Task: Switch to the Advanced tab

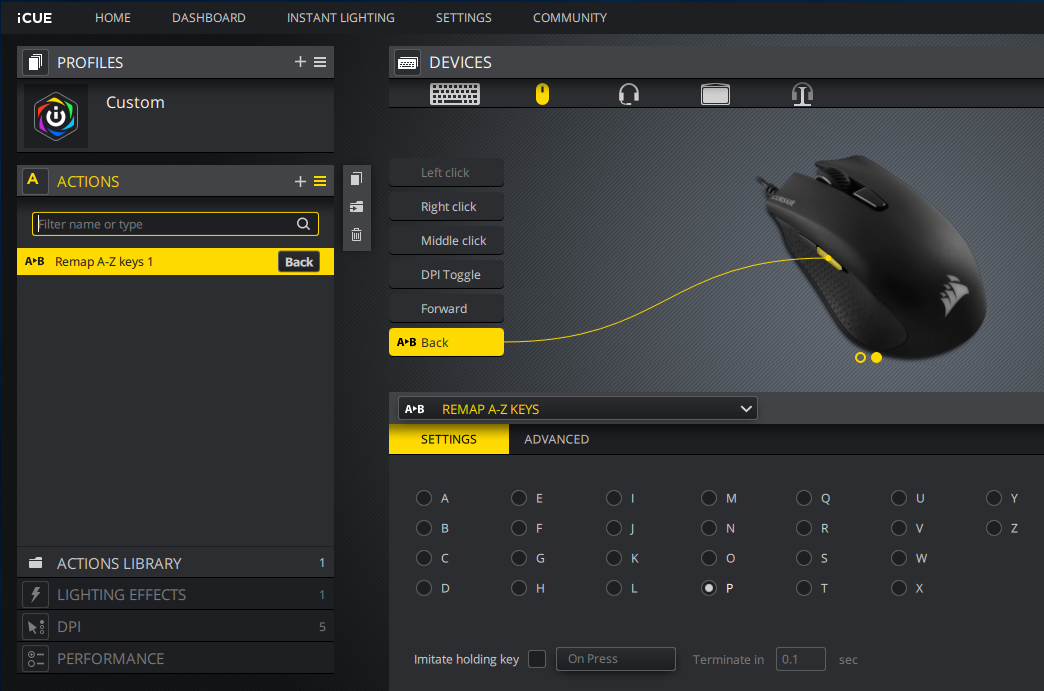Action: click(556, 439)
